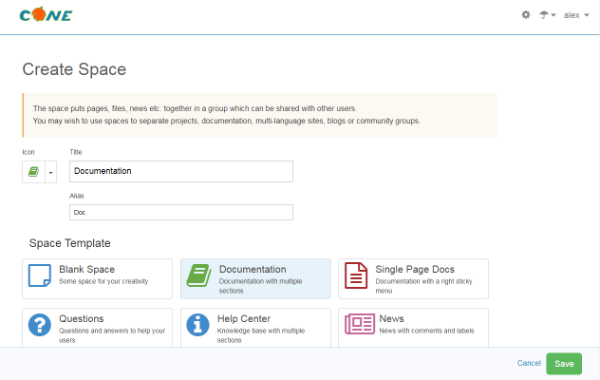
Task: Click "Knowledge base with multiple sections" text
Action: pos(261,335)
